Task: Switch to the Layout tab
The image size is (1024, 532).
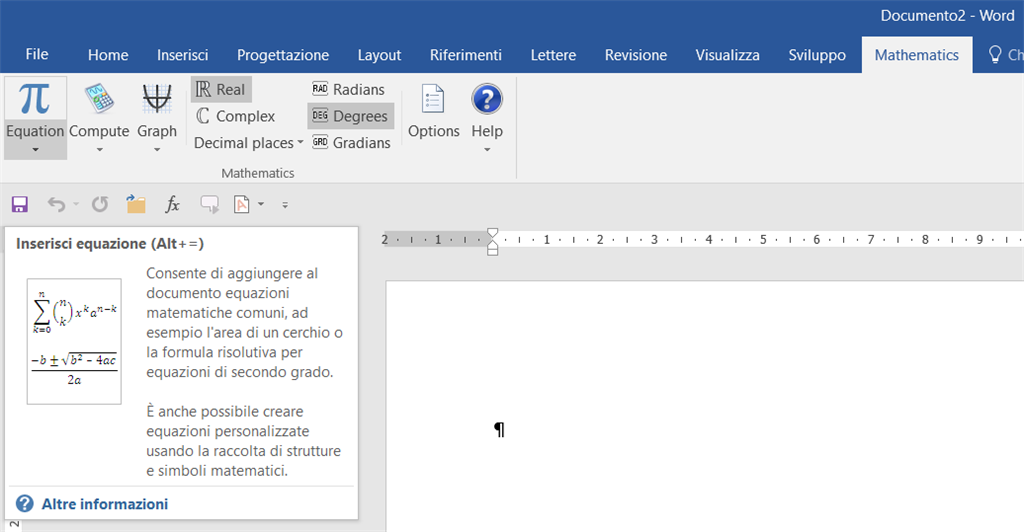Action: [379, 55]
